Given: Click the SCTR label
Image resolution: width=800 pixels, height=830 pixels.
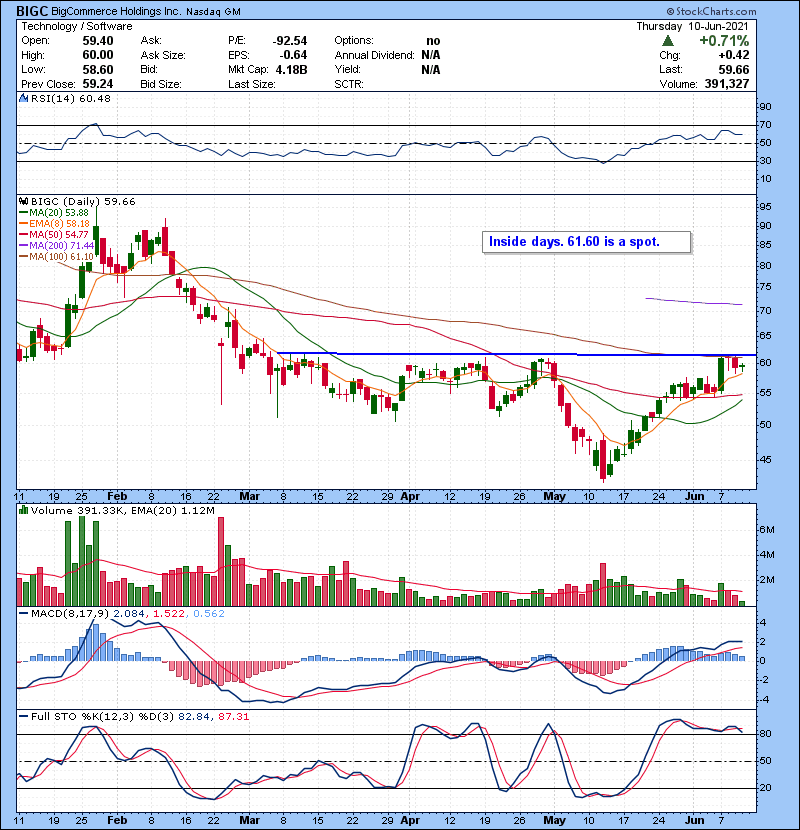Looking at the screenshot, I should [x=349, y=84].
